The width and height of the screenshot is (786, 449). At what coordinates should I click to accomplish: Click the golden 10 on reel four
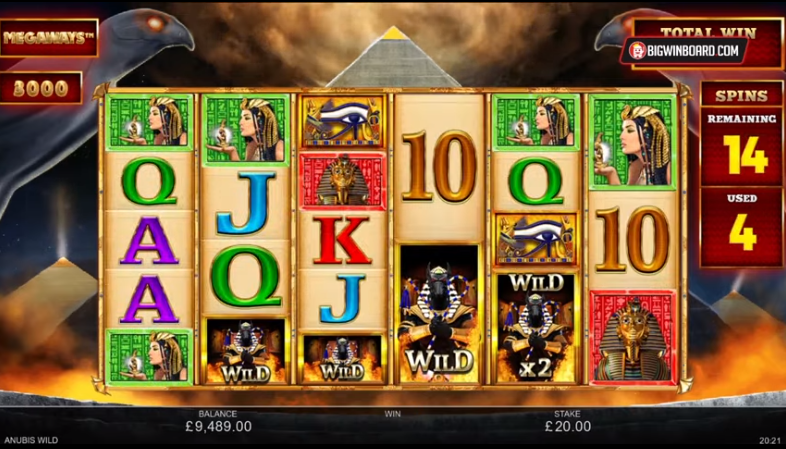[439, 166]
